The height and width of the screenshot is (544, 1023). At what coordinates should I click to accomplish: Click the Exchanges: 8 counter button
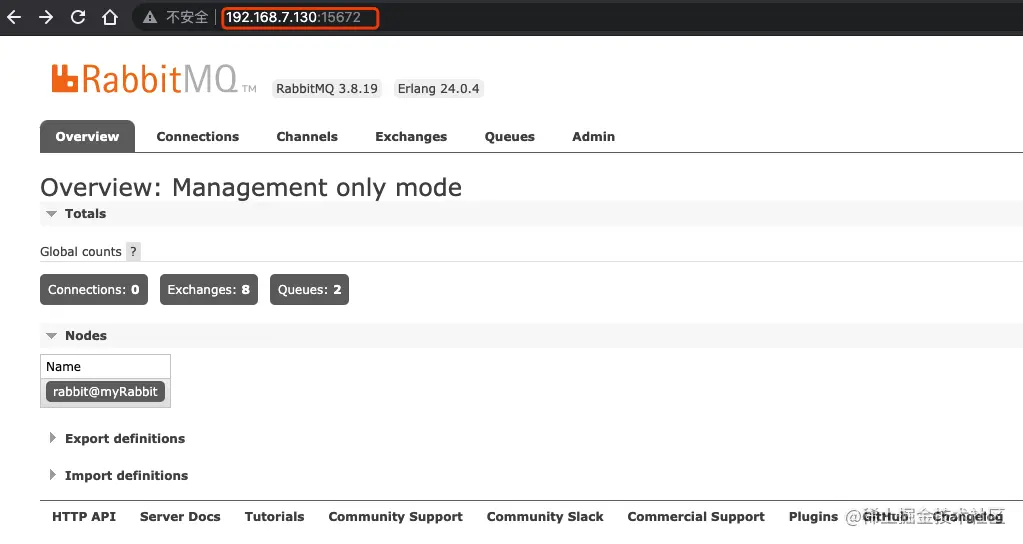[209, 290]
